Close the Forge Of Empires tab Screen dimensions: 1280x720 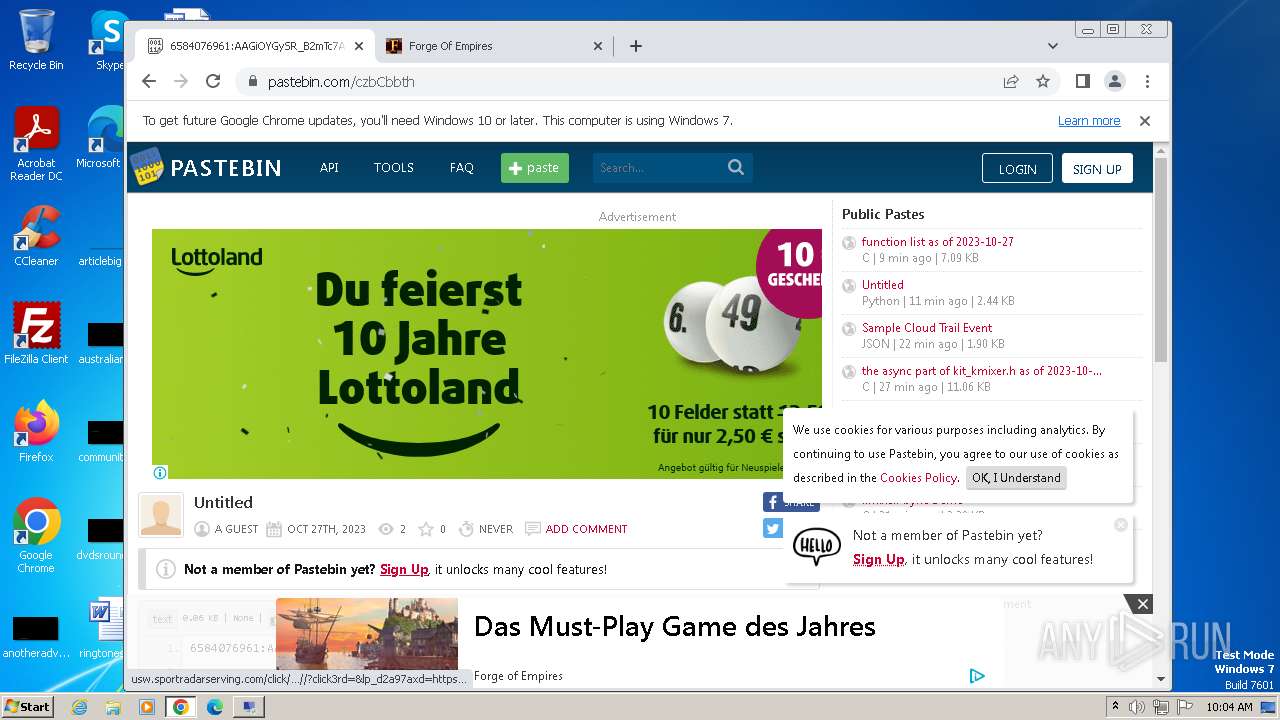598,46
